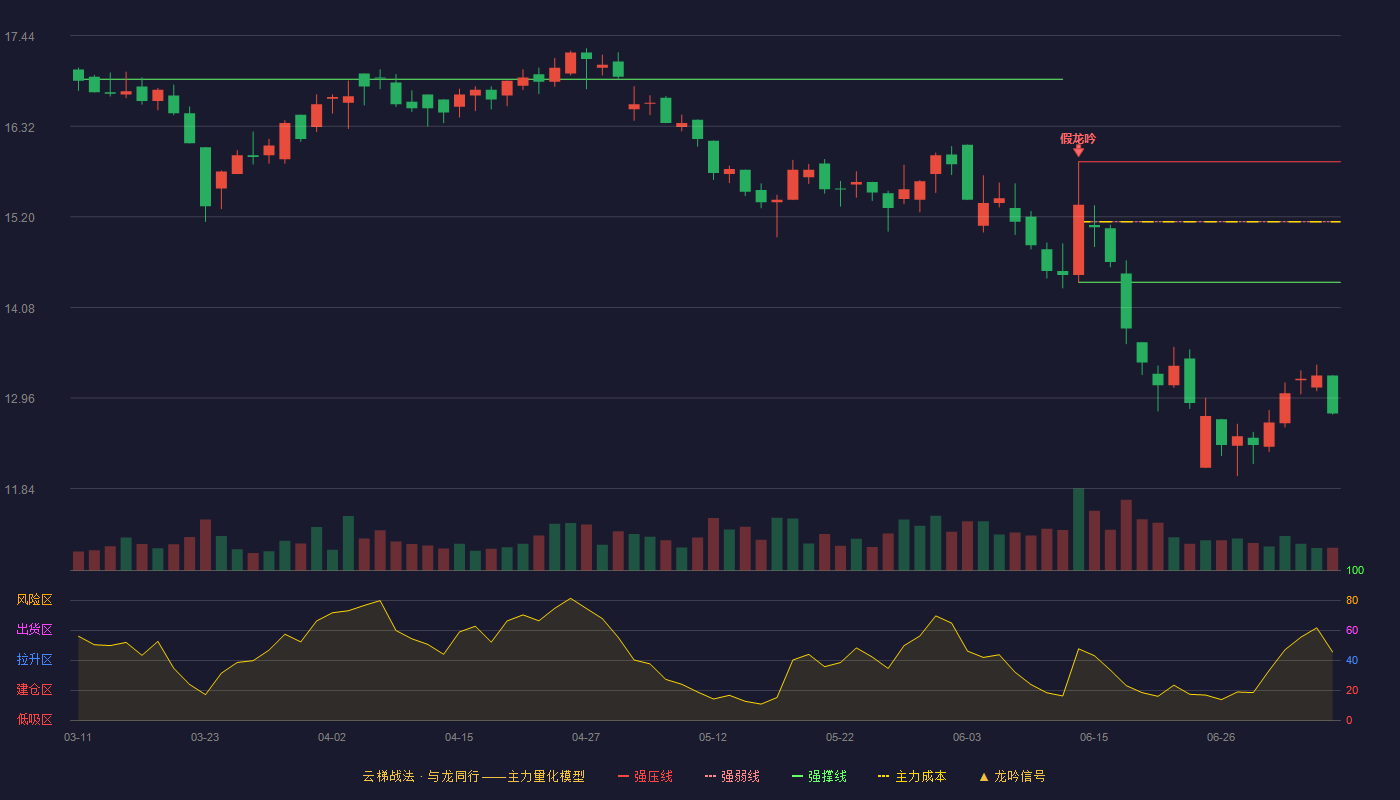1400x800 pixels.
Task: Click the 17.44 price axis label
Action: pyautogui.click(x=19, y=37)
